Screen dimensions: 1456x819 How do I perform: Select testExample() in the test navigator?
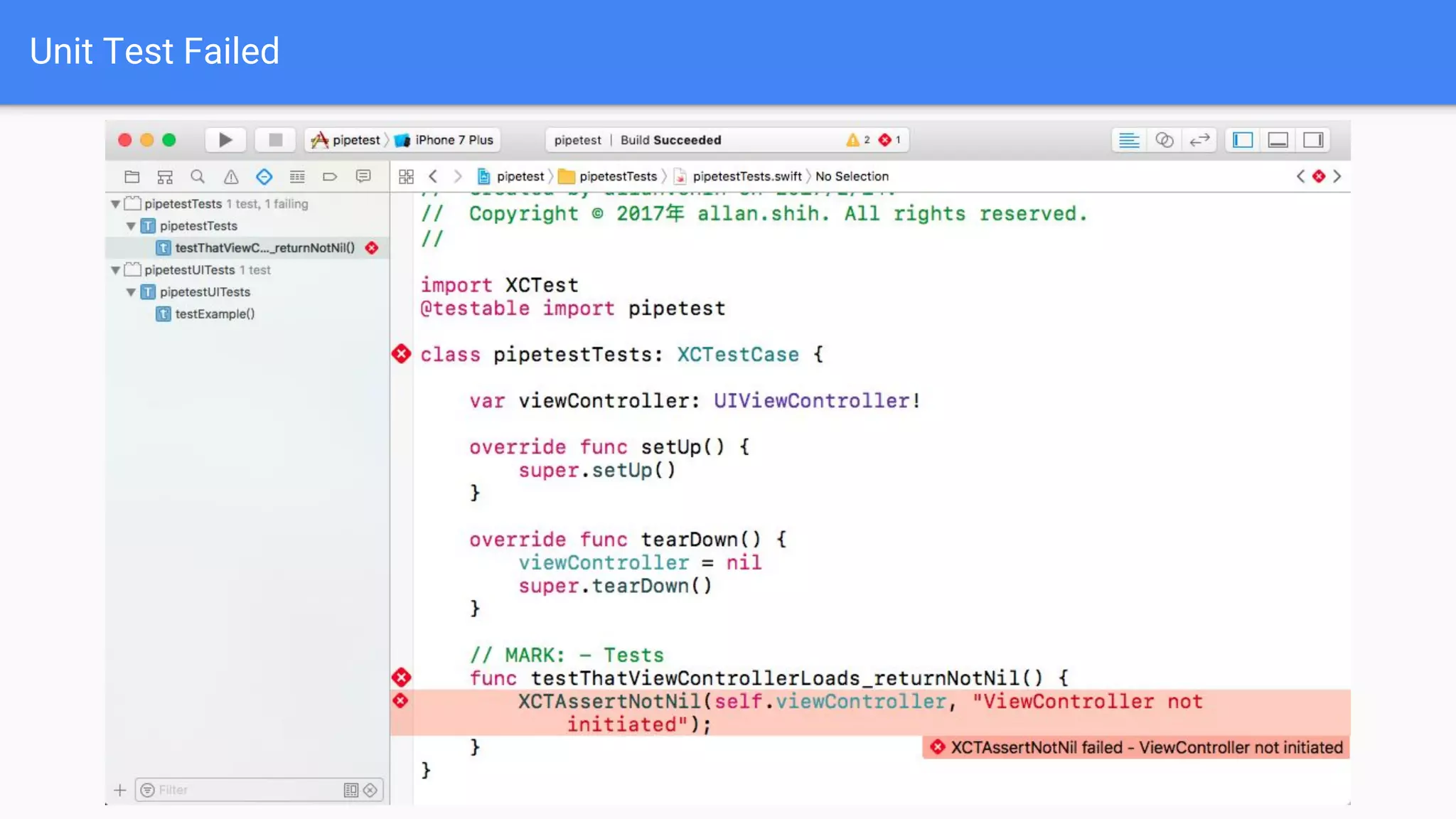[214, 314]
